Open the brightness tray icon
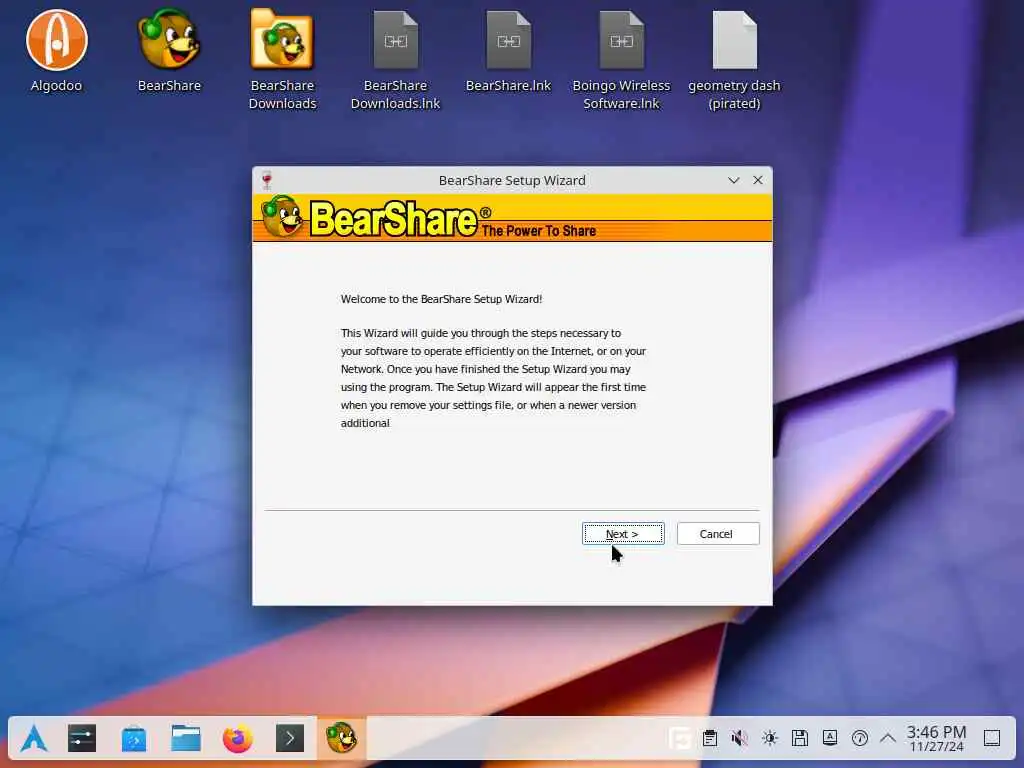 (769, 739)
